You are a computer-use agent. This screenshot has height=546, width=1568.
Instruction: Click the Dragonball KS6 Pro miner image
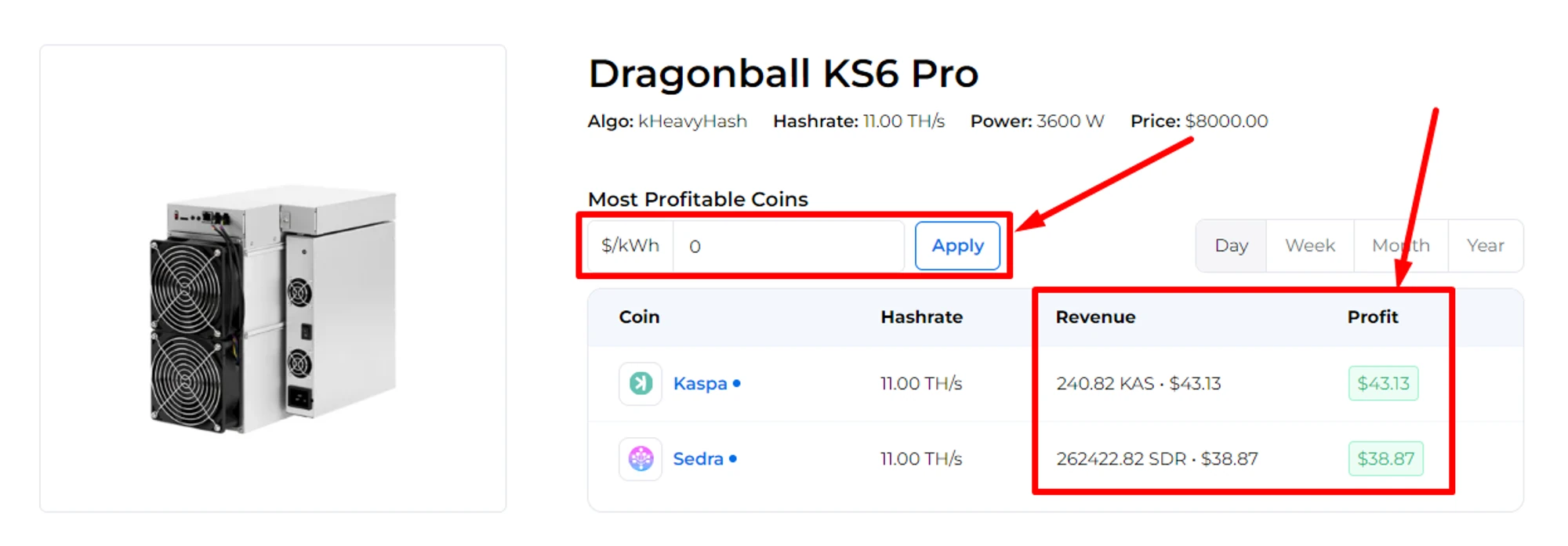click(x=273, y=309)
